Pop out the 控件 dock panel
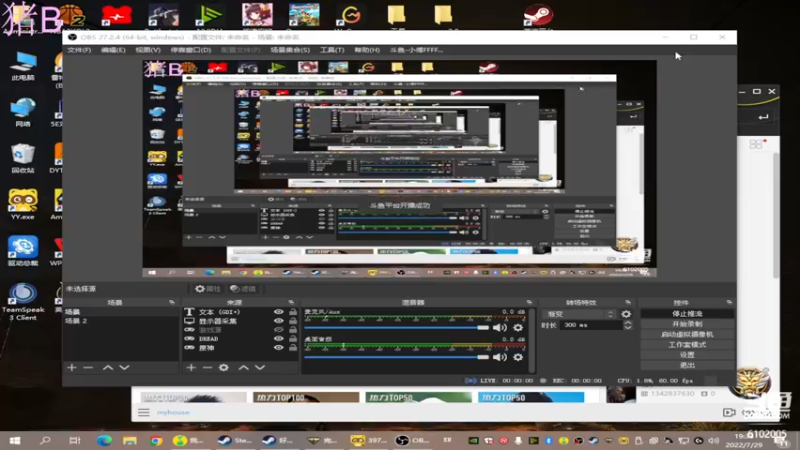800x450 pixels. (x=729, y=303)
